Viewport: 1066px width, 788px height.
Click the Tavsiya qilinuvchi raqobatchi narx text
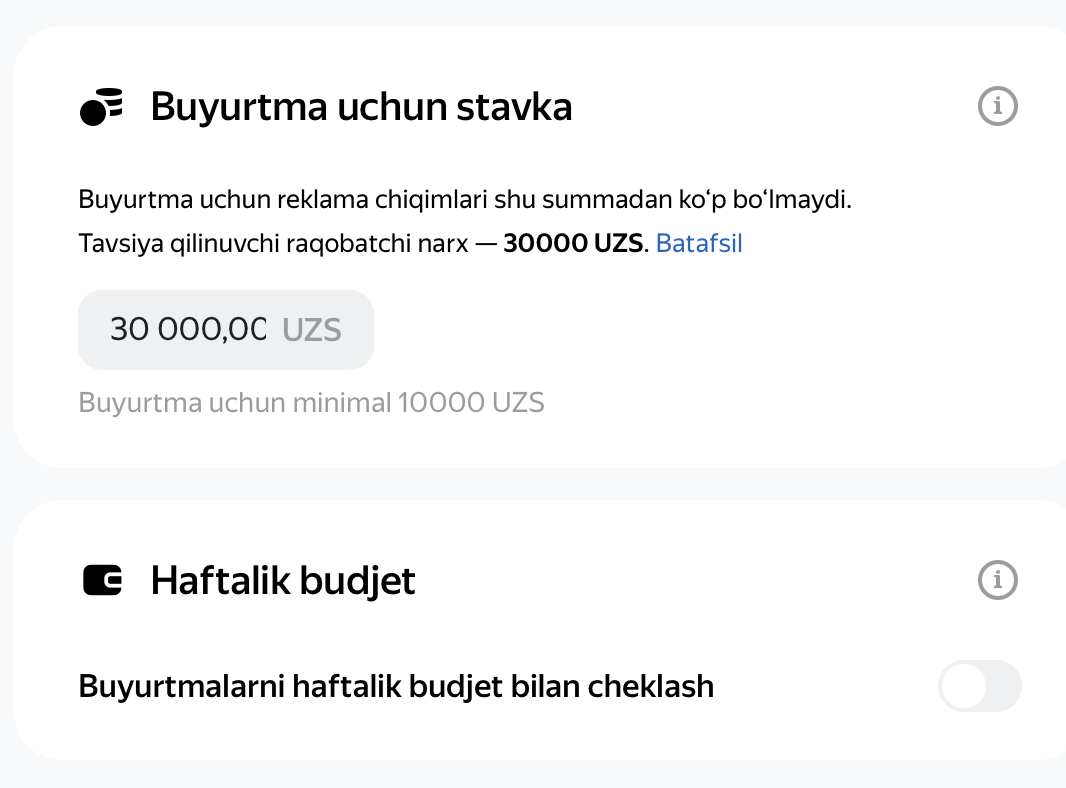click(x=273, y=243)
